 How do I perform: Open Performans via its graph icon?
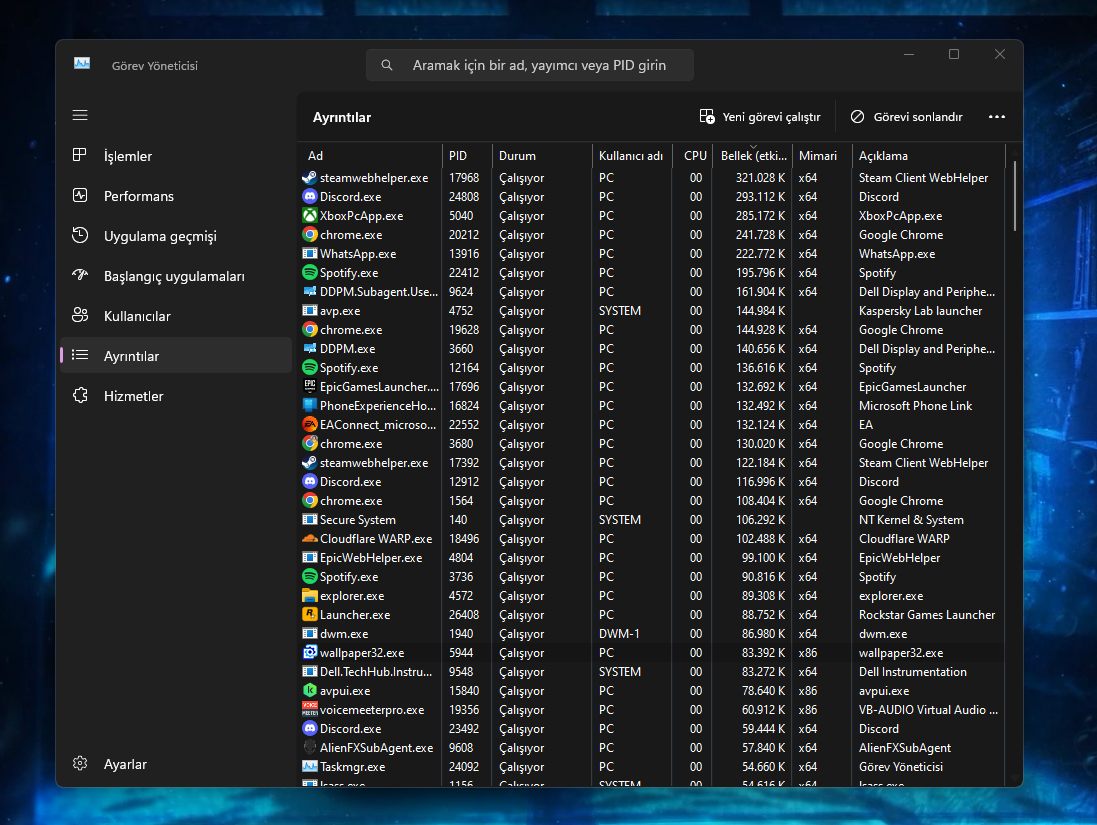click(80, 196)
